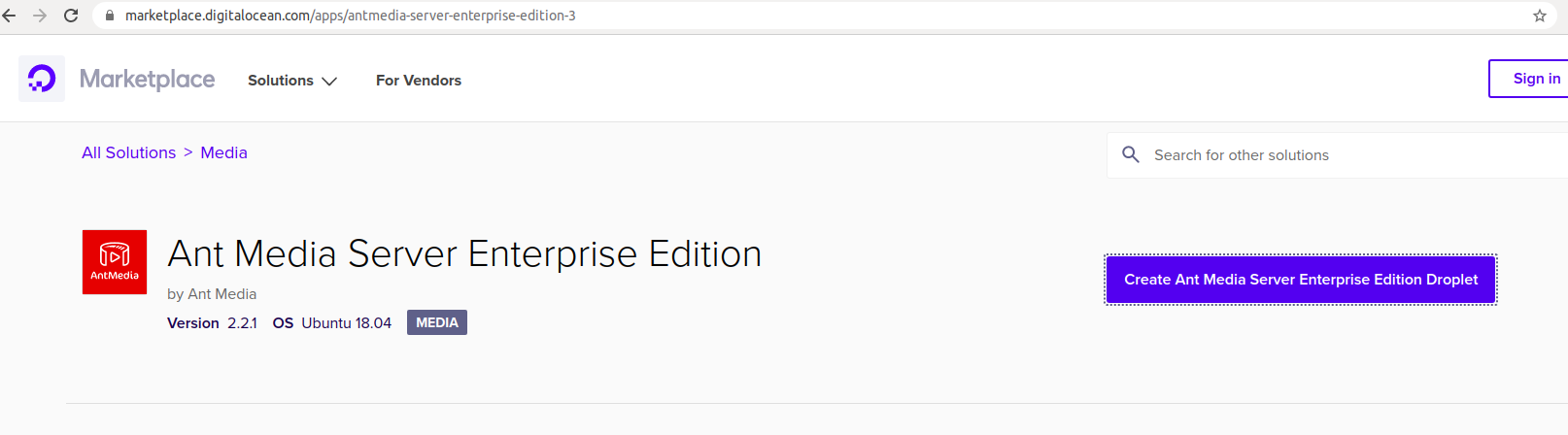Focus the Search for other solutions field
Image resolution: width=1568 pixels, height=435 pixels.
pos(1338,155)
